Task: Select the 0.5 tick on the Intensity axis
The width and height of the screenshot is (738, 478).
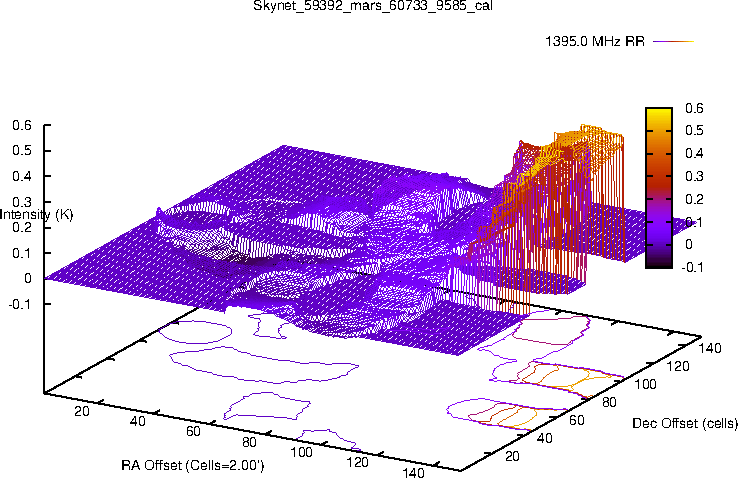Action: (x=22, y=151)
